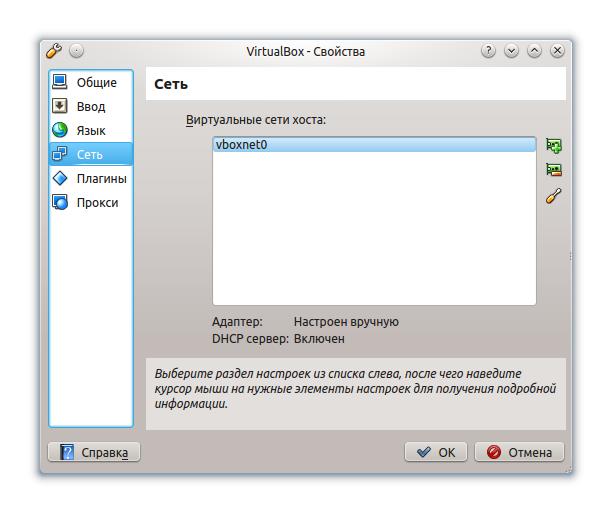Edit the selected host-only network settings
Viewport: 612px width, 513px height.
tap(553, 196)
